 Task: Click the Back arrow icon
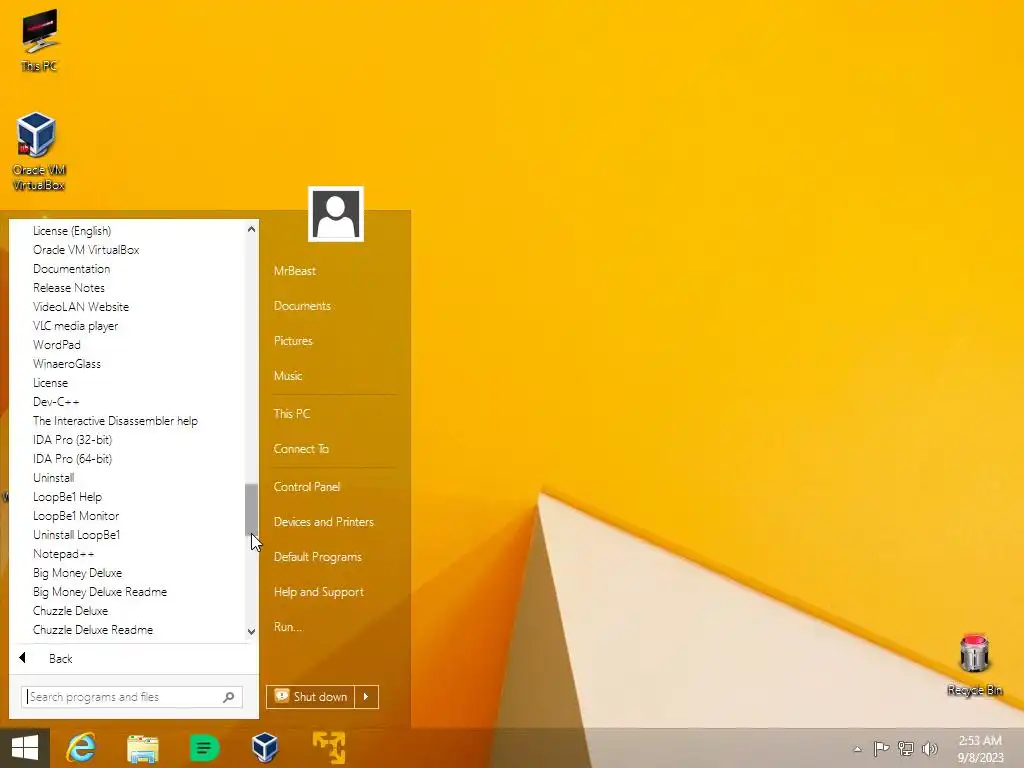click(22, 658)
